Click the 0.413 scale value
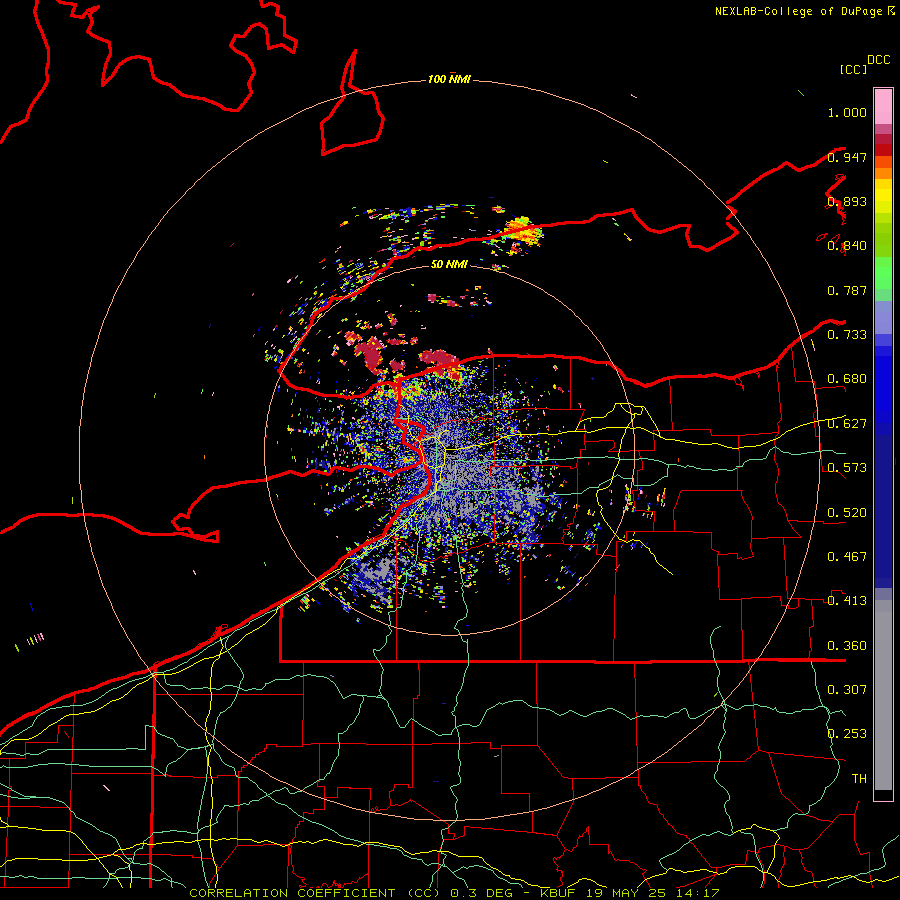 (847, 601)
